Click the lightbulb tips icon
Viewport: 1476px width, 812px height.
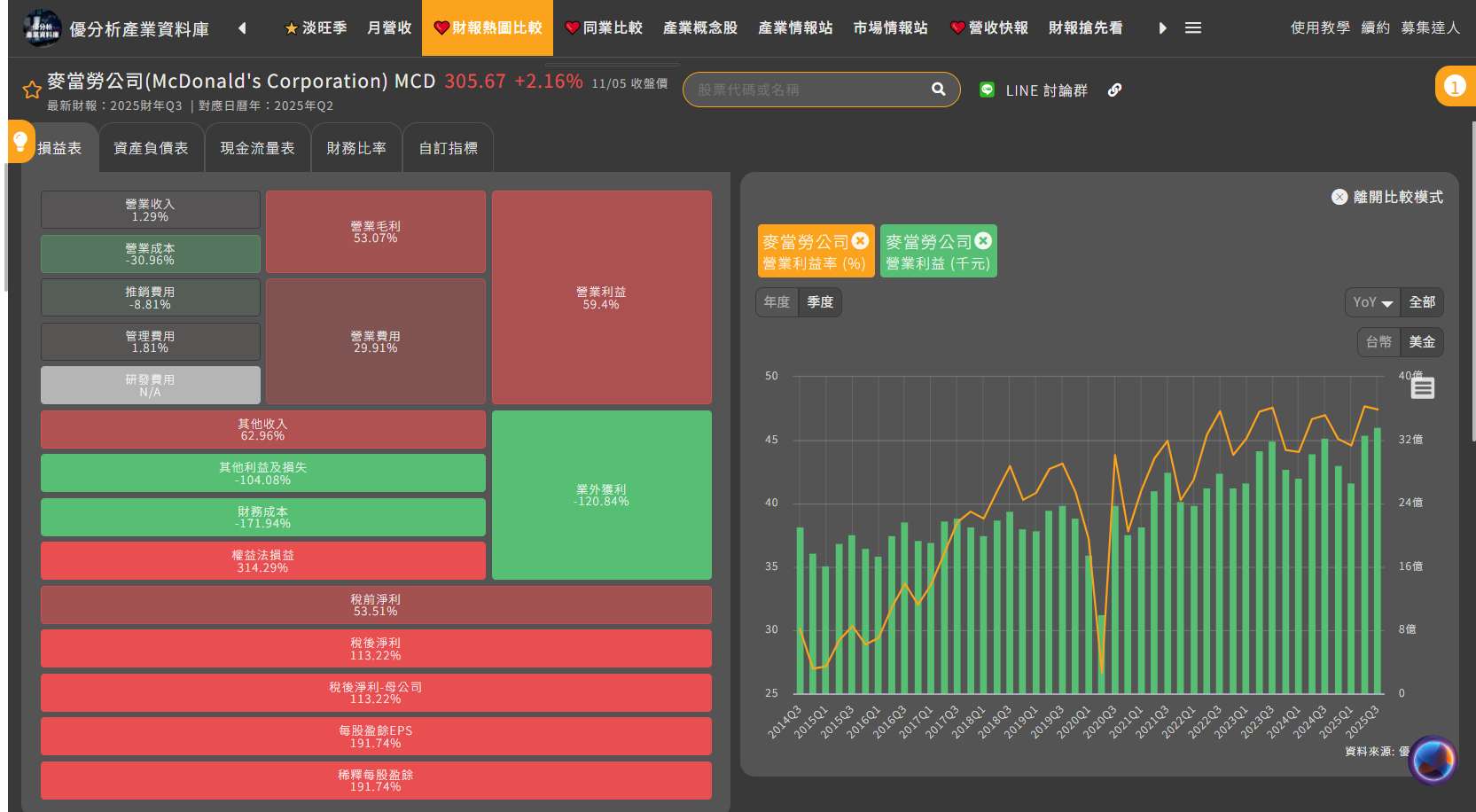click(x=20, y=142)
